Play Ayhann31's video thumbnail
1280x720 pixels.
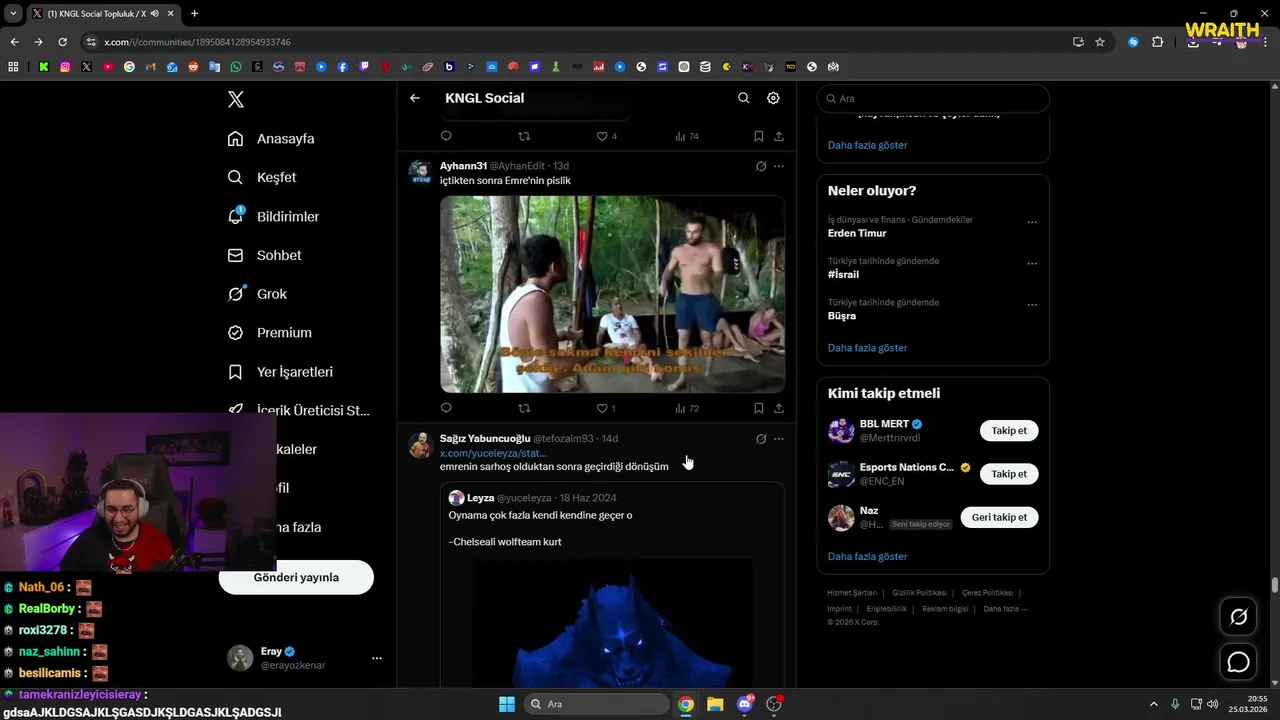point(612,294)
